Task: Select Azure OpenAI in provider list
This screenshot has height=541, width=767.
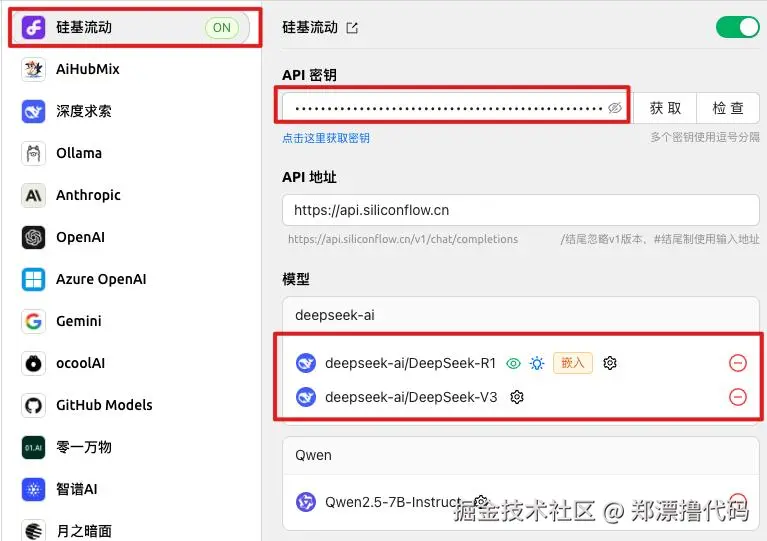Action: (x=131, y=279)
